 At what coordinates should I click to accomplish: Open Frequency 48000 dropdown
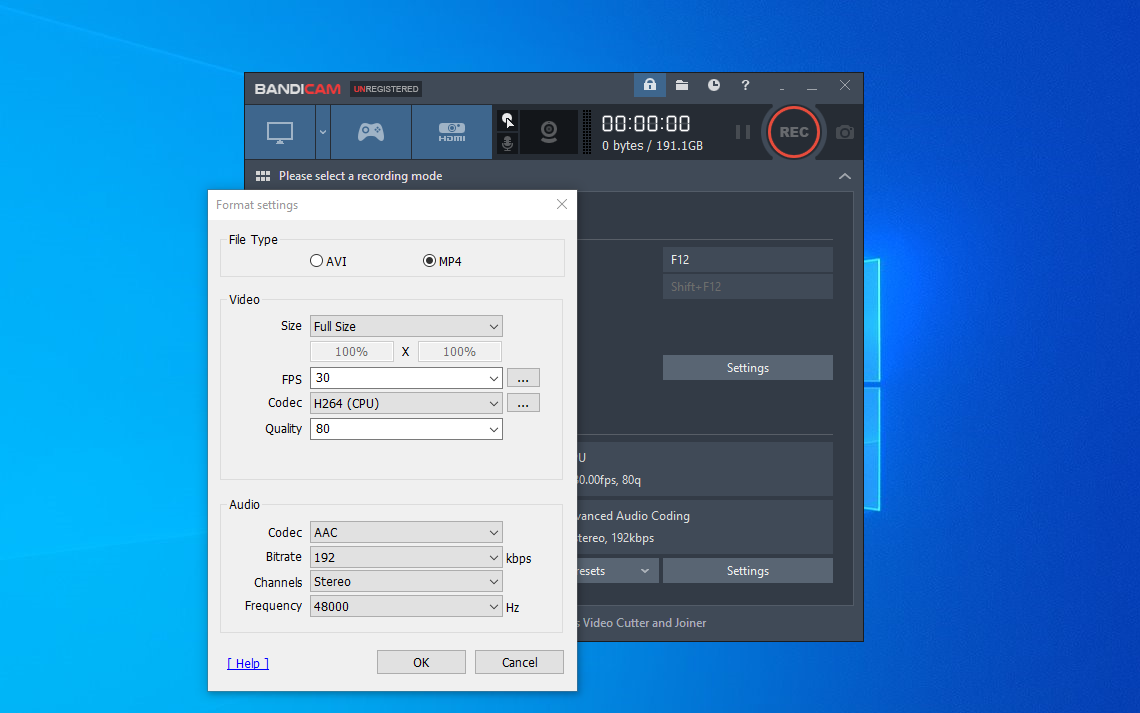click(x=406, y=606)
